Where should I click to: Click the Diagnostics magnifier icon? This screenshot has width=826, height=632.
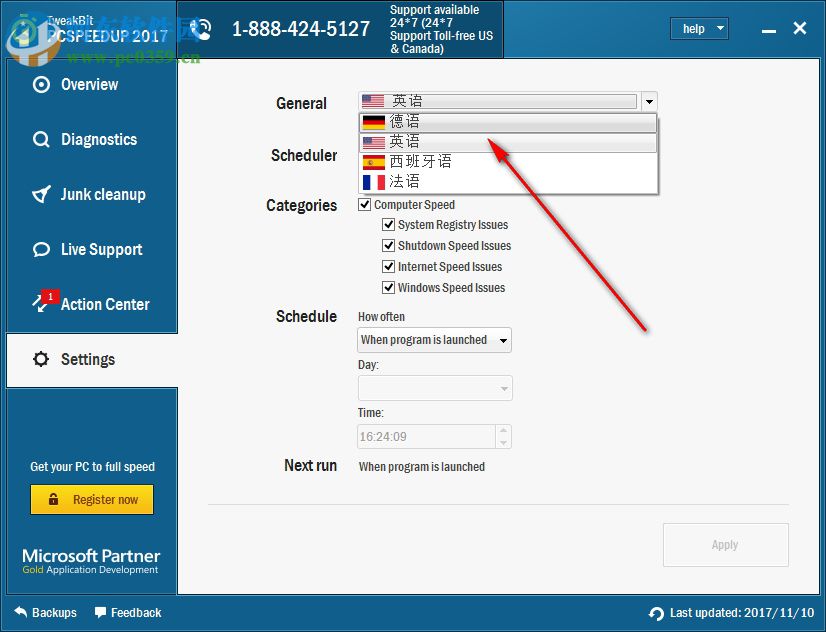tap(41, 140)
